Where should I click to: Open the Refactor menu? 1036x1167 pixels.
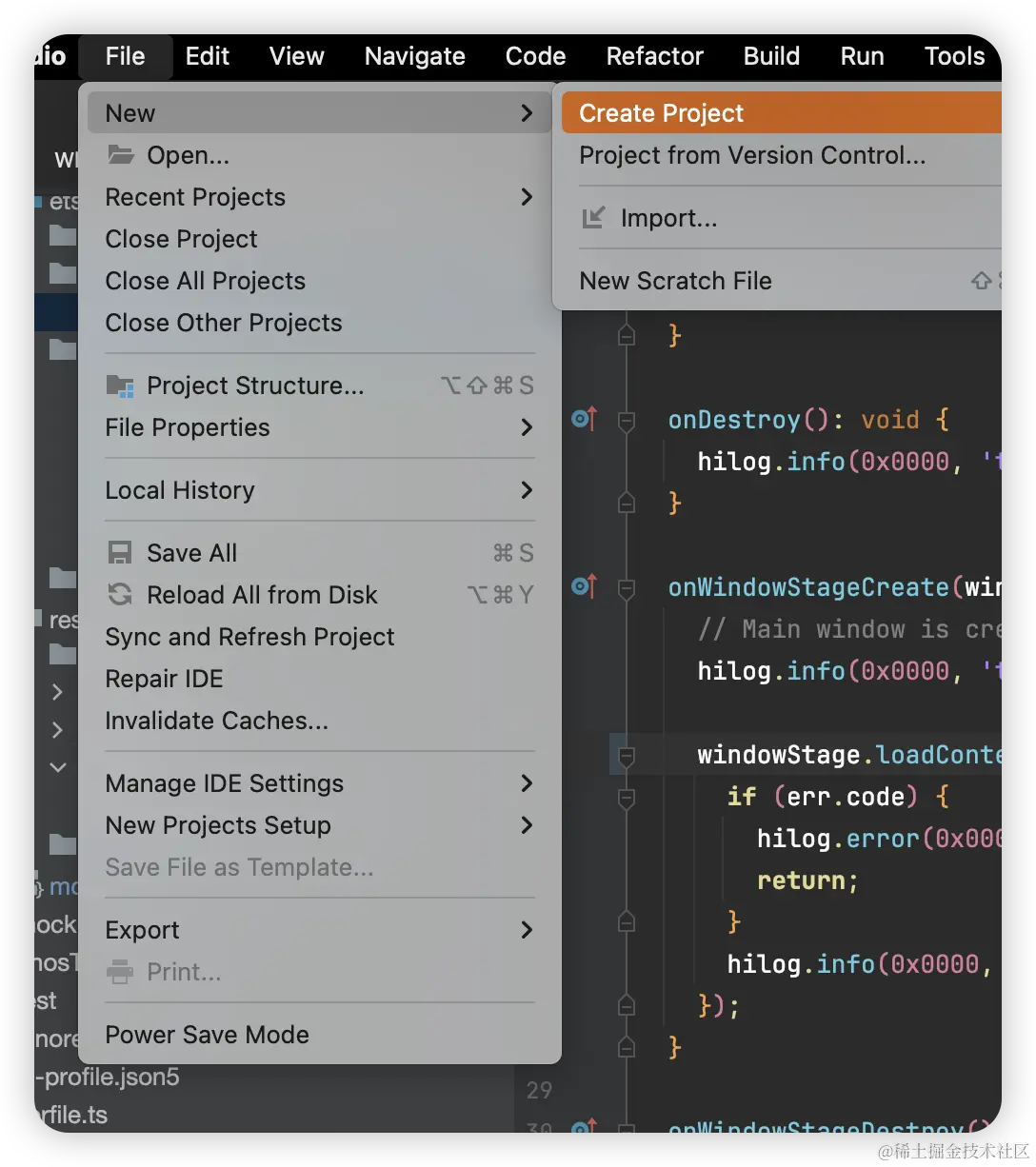[654, 56]
